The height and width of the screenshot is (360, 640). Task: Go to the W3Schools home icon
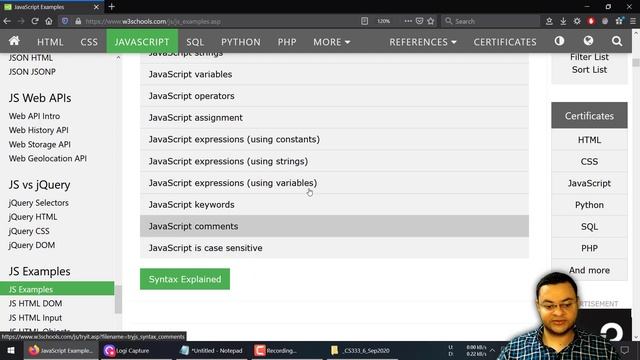[x=14, y=41]
